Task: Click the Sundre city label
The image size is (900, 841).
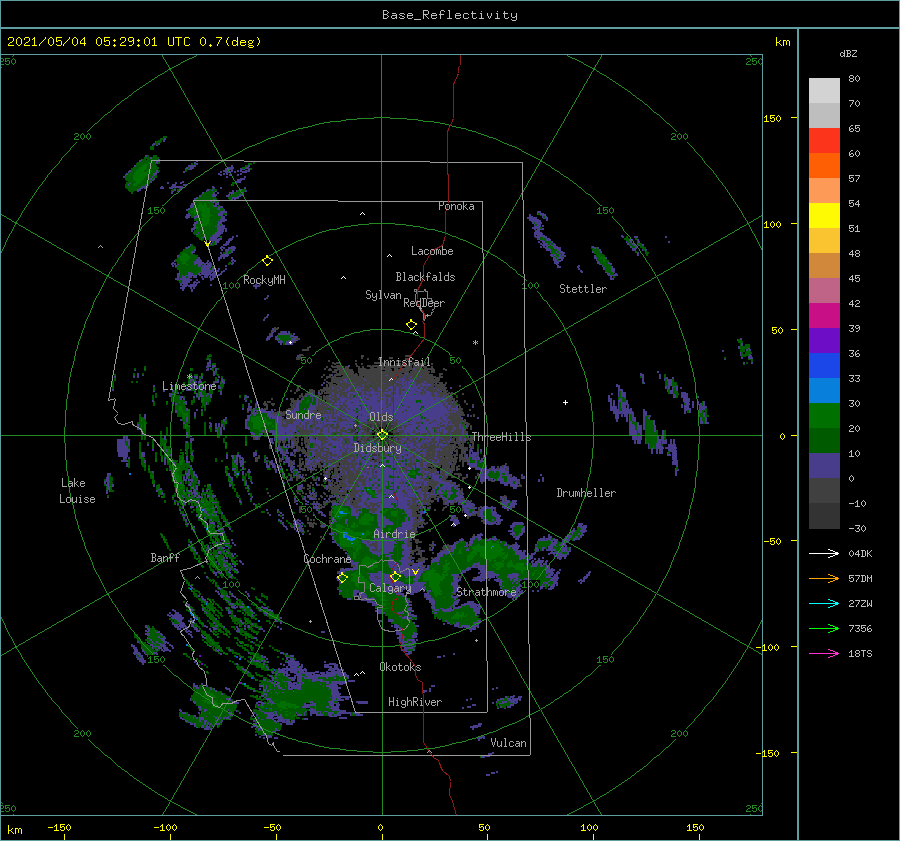Action: pos(303,414)
